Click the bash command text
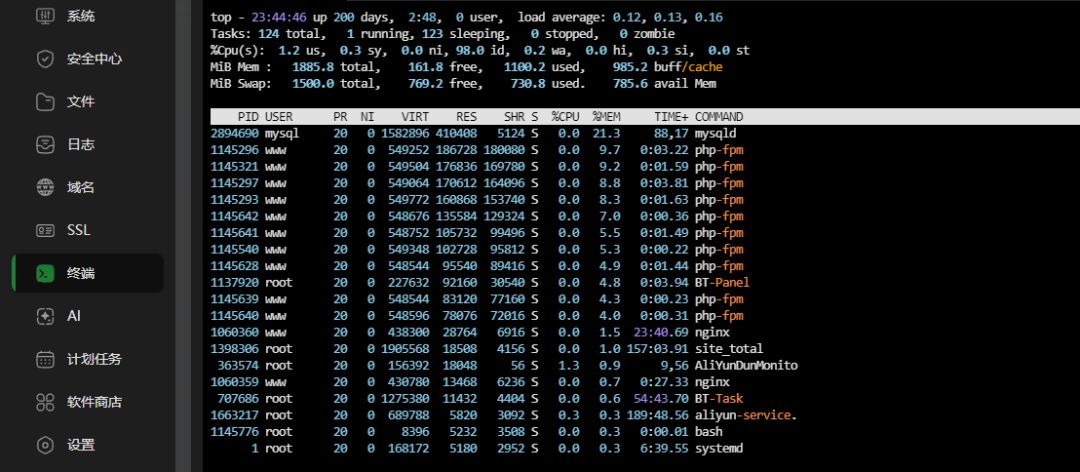Screen dimensions: 1080x472 709,431
